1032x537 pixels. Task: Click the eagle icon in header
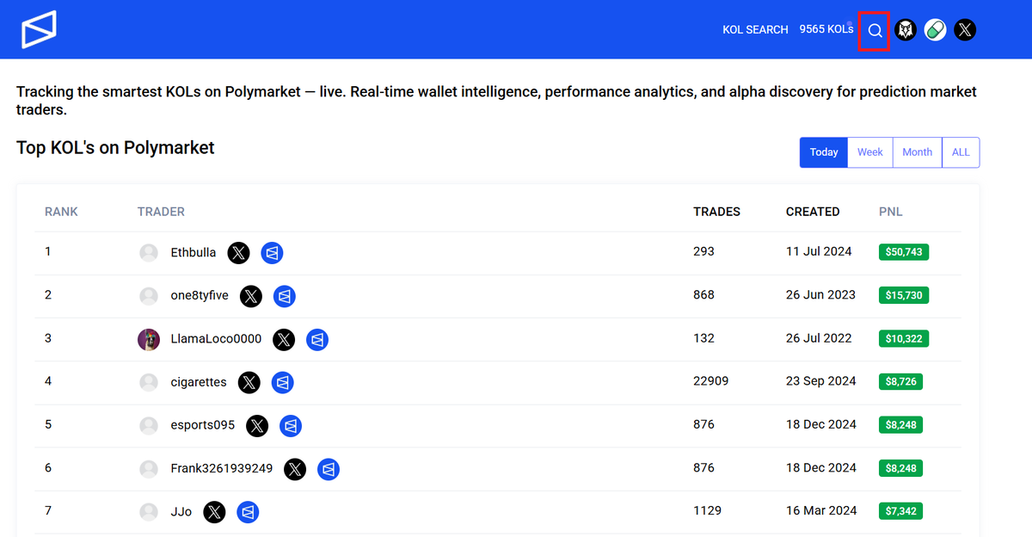pos(905,30)
